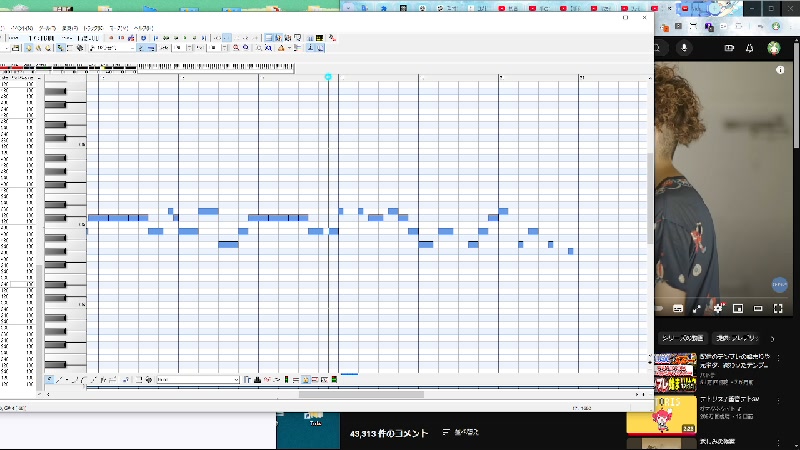
Task: Click the jump-to-end playback button
Action: (x=204, y=38)
